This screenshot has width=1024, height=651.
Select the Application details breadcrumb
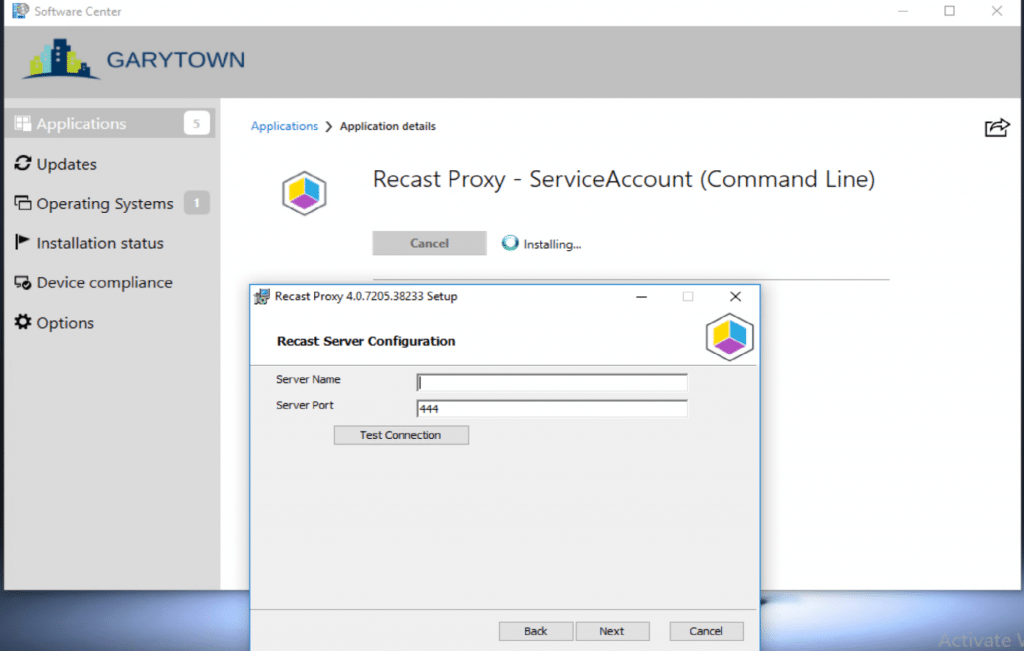point(388,126)
